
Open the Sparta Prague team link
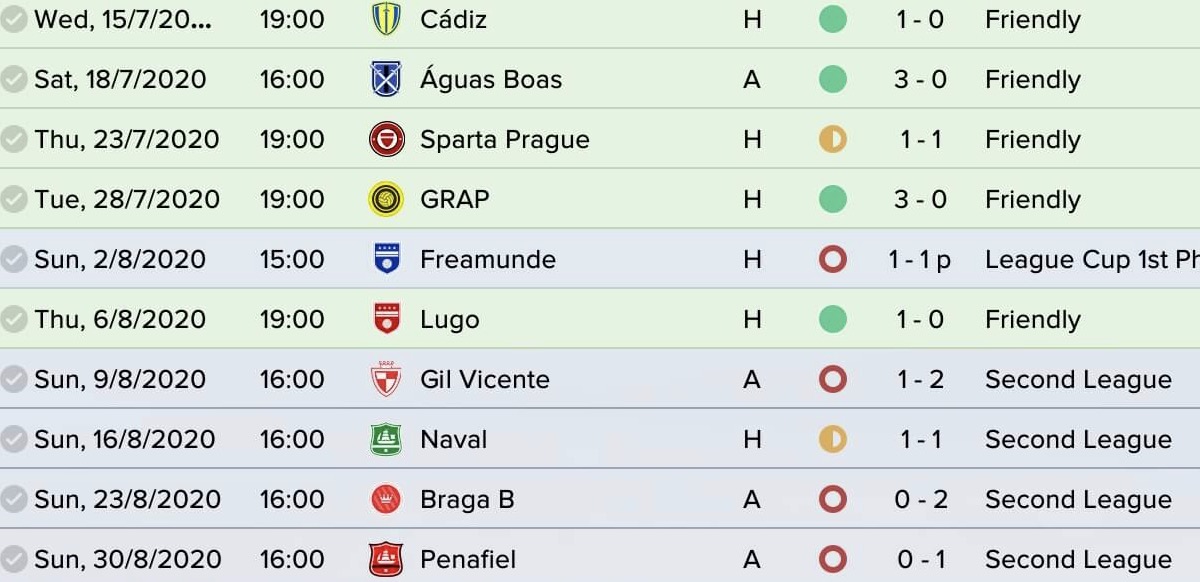pyautogui.click(x=504, y=140)
